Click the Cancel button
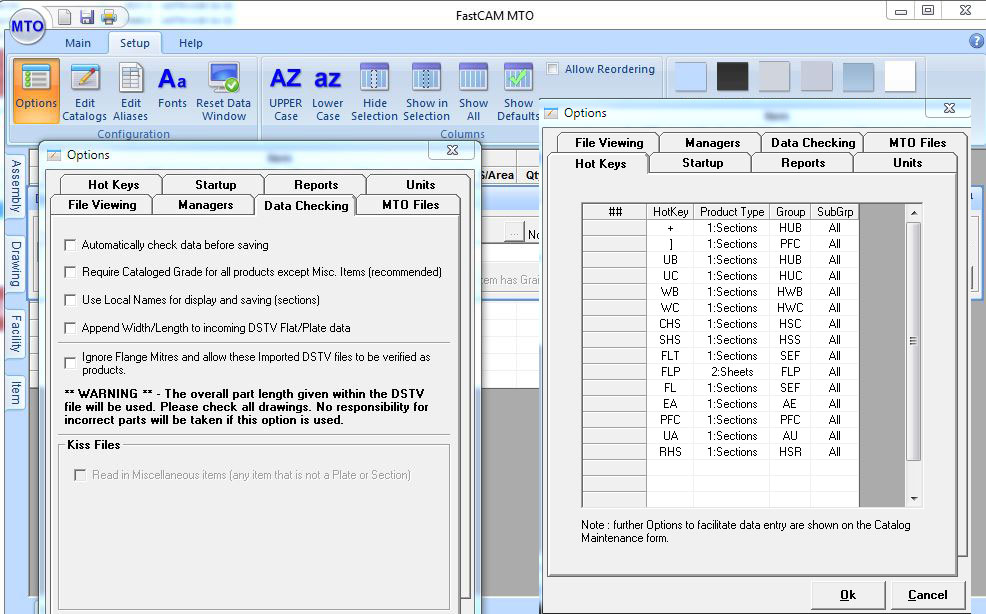986x614 pixels. click(x=927, y=595)
